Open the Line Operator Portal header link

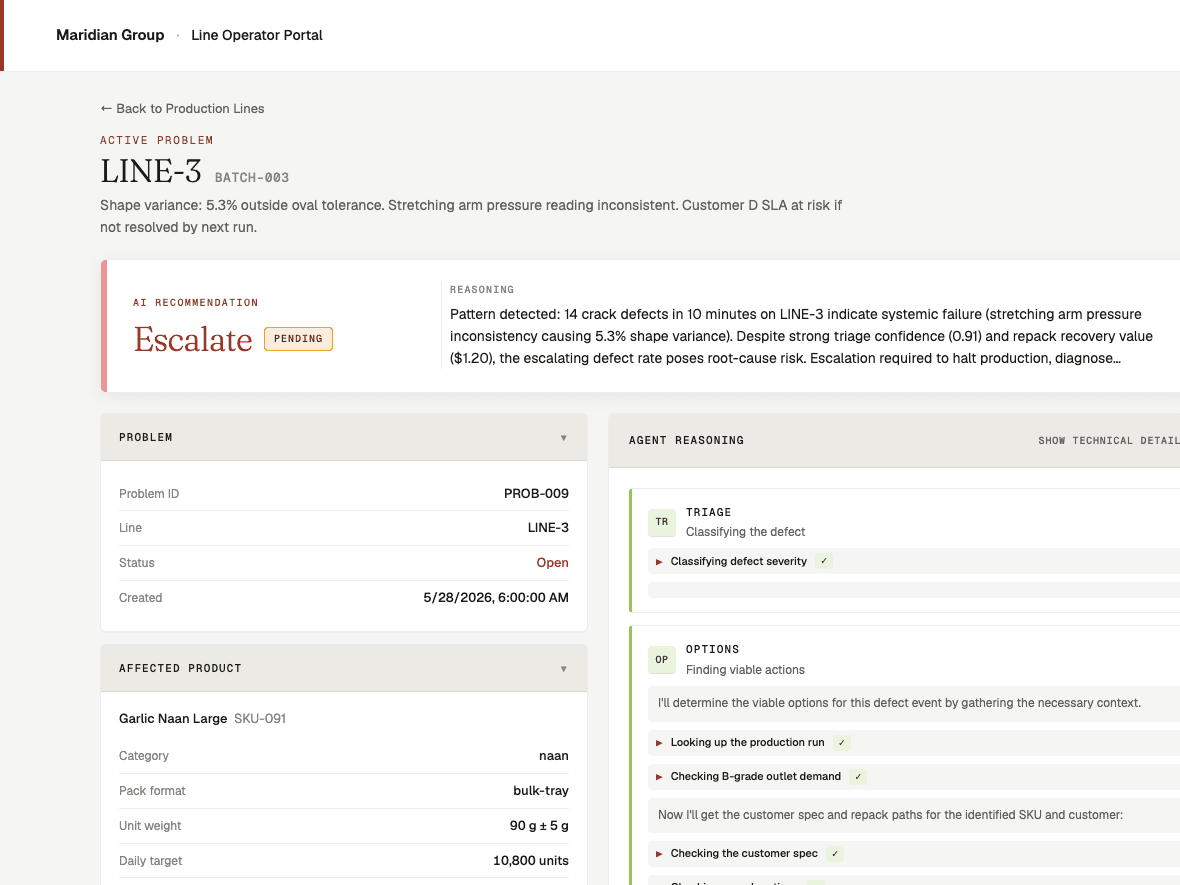click(257, 35)
